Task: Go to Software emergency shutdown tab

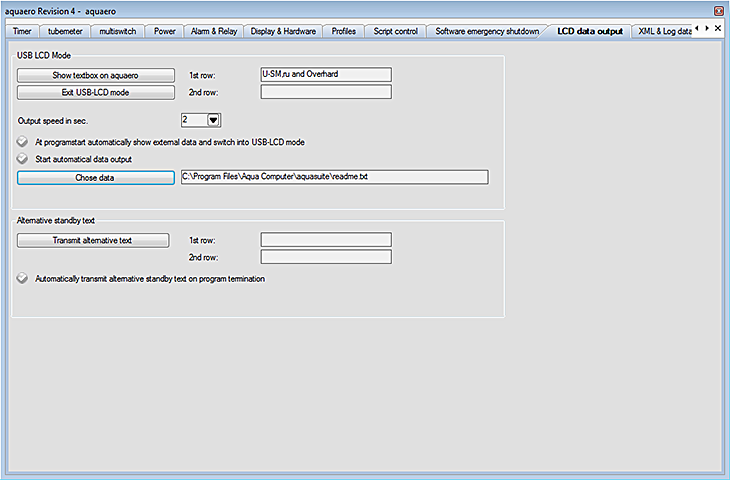Action: [x=487, y=31]
